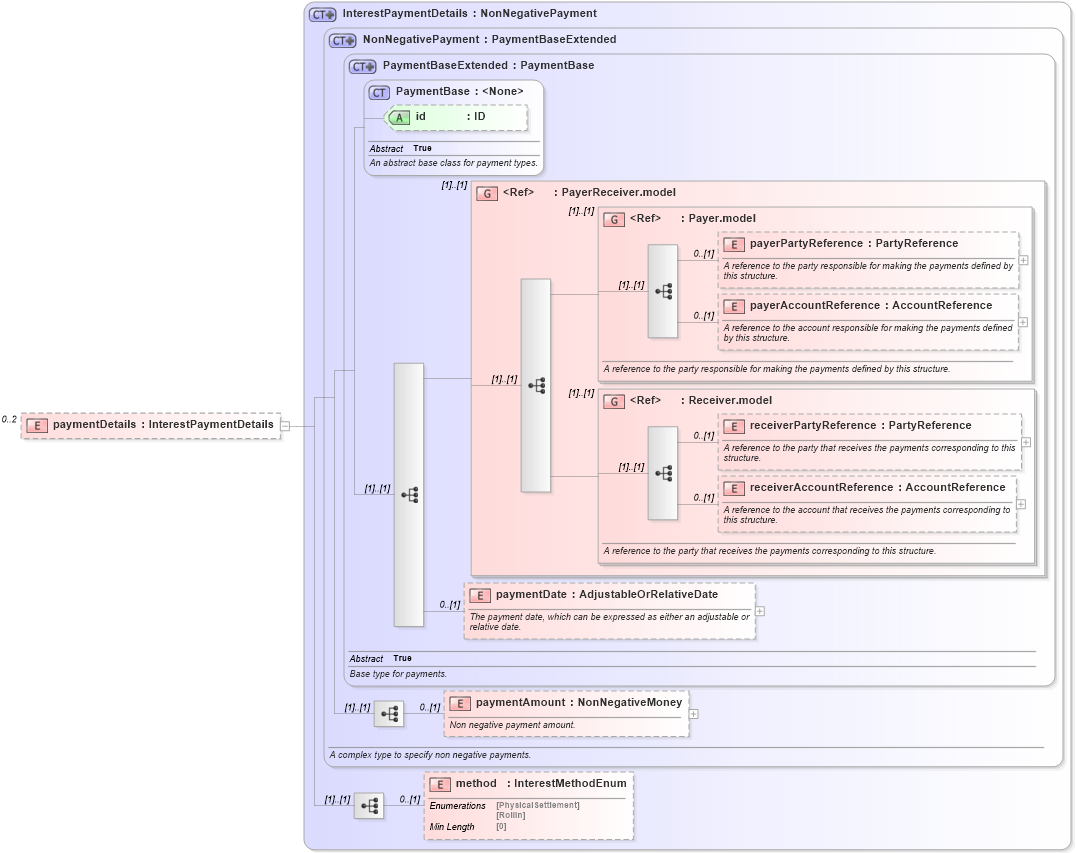Click the sequence icon inside Payer.model
This screenshot has height=853, width=1076.
coord(663,291)
